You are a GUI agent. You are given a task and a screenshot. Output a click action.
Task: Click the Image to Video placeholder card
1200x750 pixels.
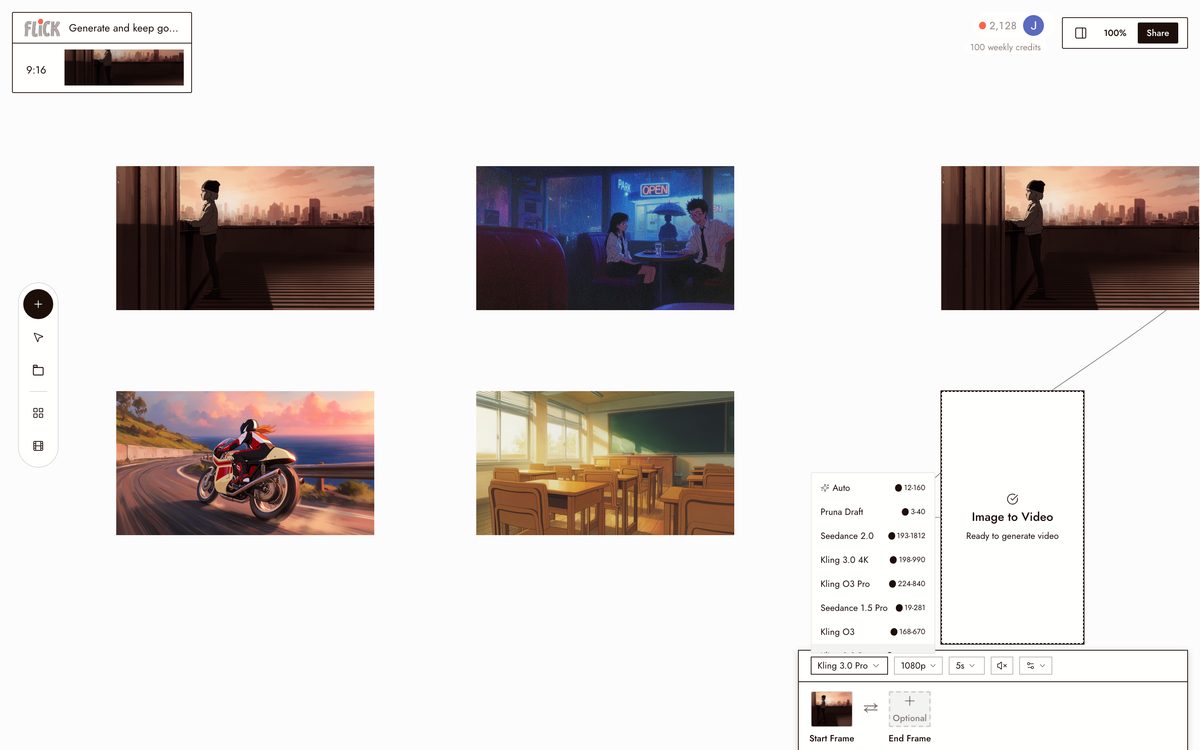[1012, 517]
